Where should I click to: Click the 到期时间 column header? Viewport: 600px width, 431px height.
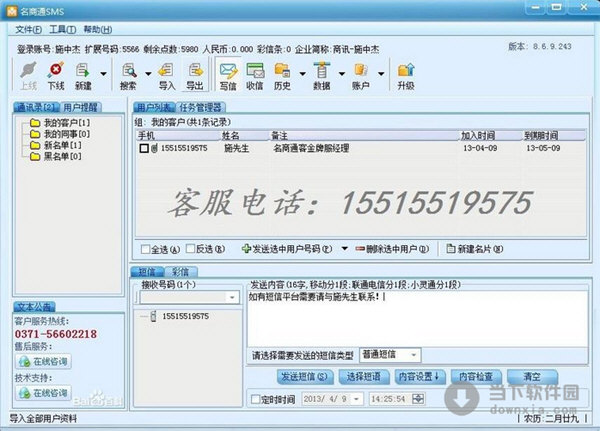click(x=554, y=136)
